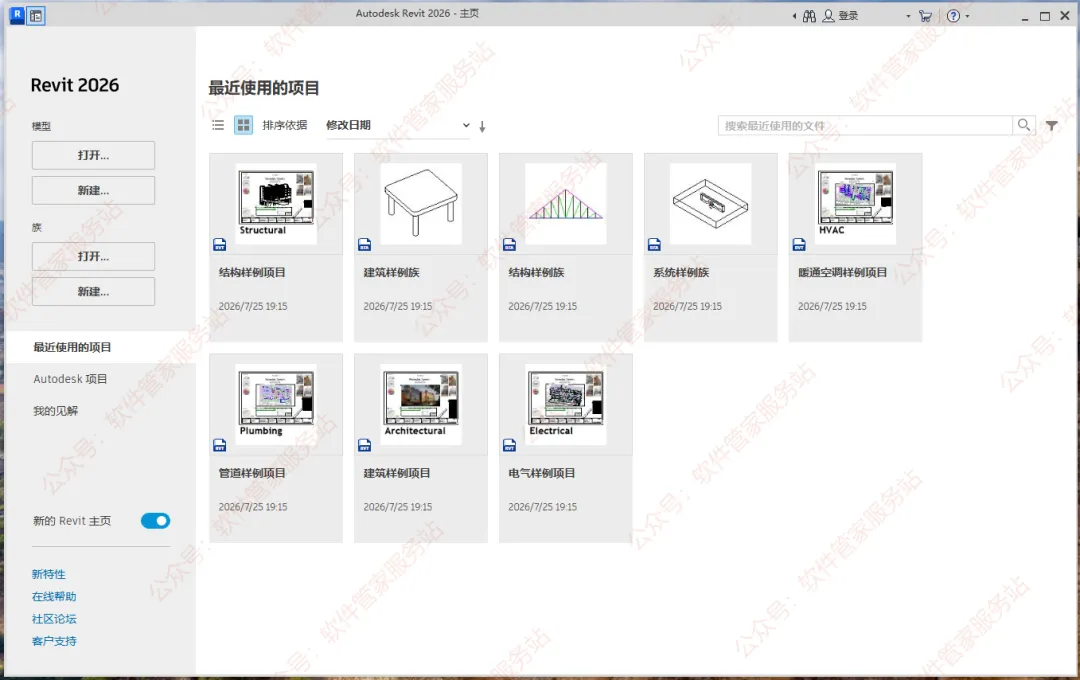The width and height of the screenshot is (1080, 680).
Task: Open the 修改日期 sort dropdown
Action: [x=397, y=125]
